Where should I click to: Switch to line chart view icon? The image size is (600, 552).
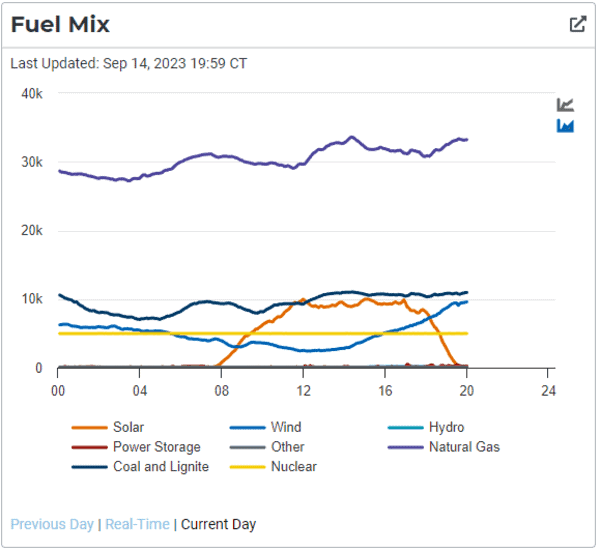coord(565,105)
